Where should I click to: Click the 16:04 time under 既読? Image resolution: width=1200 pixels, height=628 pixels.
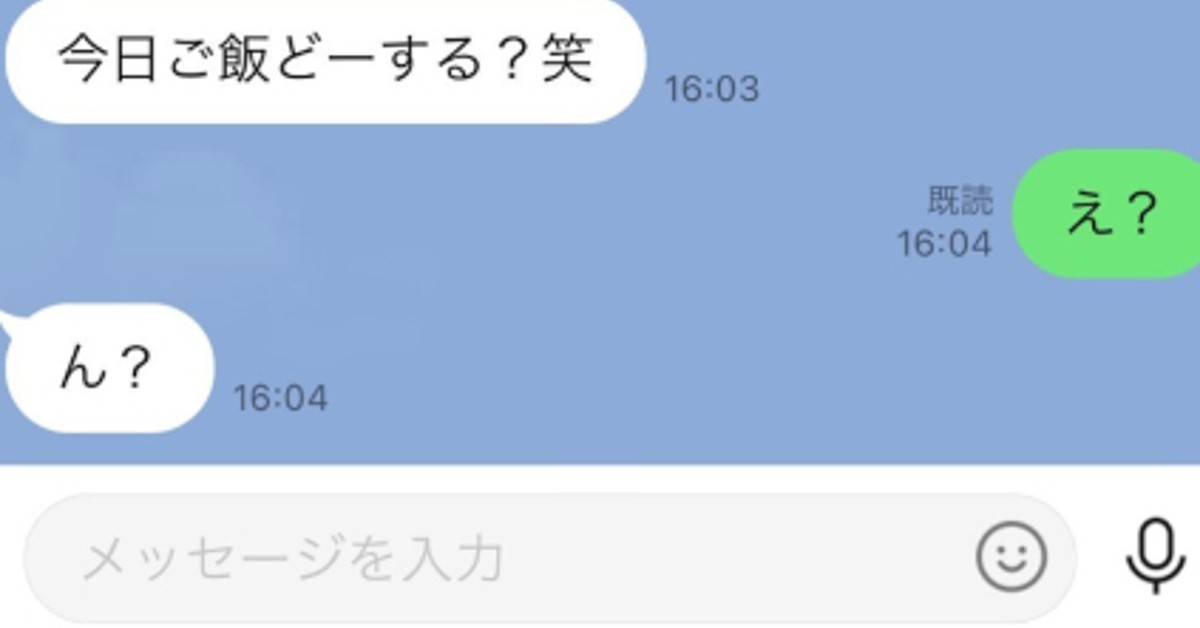click(x=944, y=243)
